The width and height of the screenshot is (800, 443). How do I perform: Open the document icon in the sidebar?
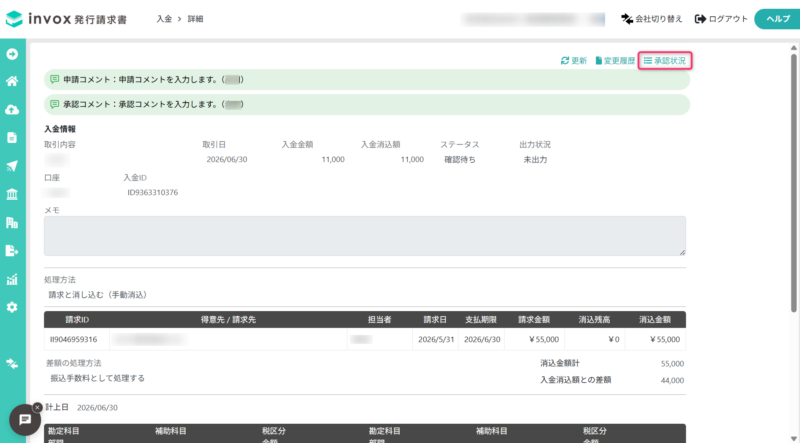[12, 138]
